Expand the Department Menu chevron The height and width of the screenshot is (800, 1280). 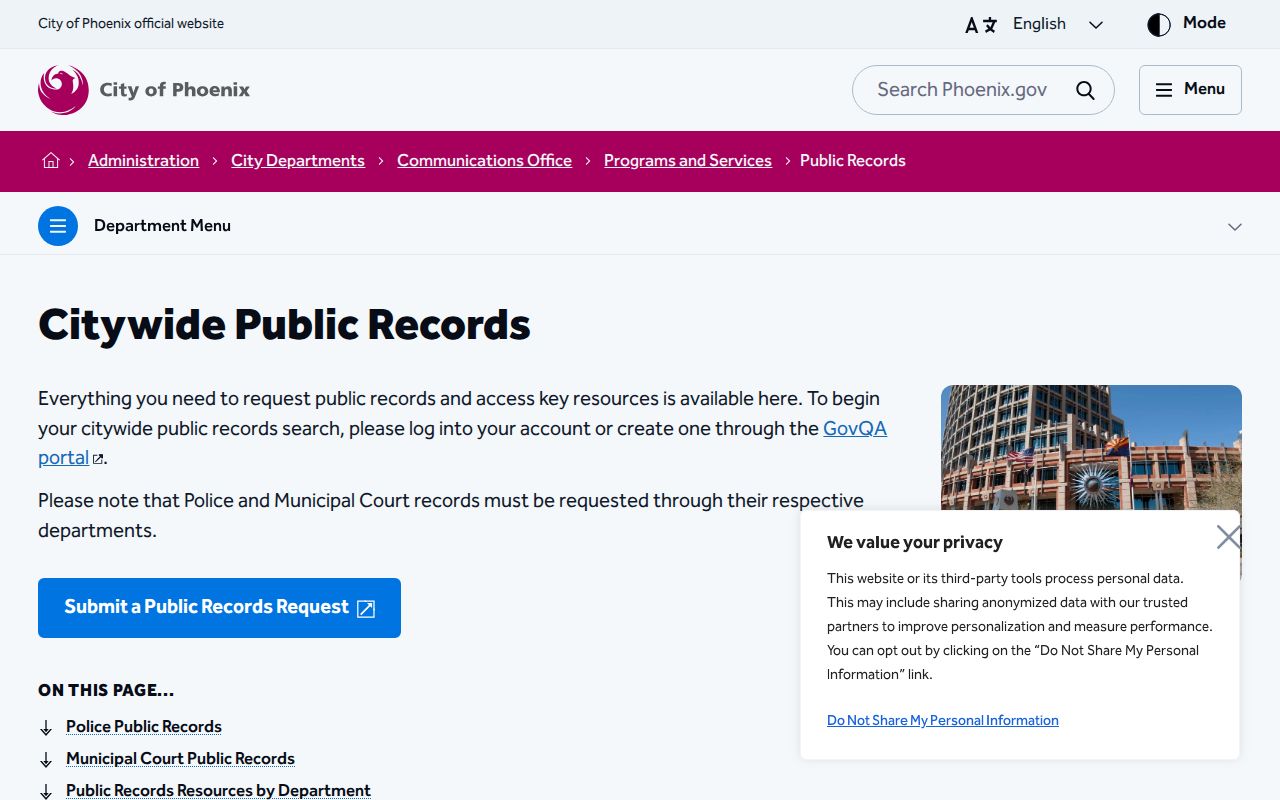click(x=1235, y=227)
